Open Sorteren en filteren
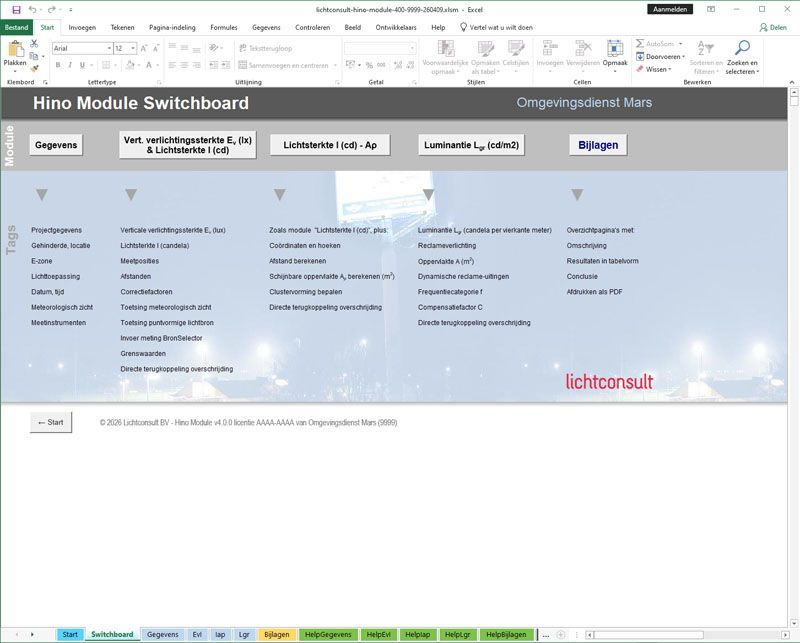800x643 pixels. pyautogui.click(x=706, y=57)
